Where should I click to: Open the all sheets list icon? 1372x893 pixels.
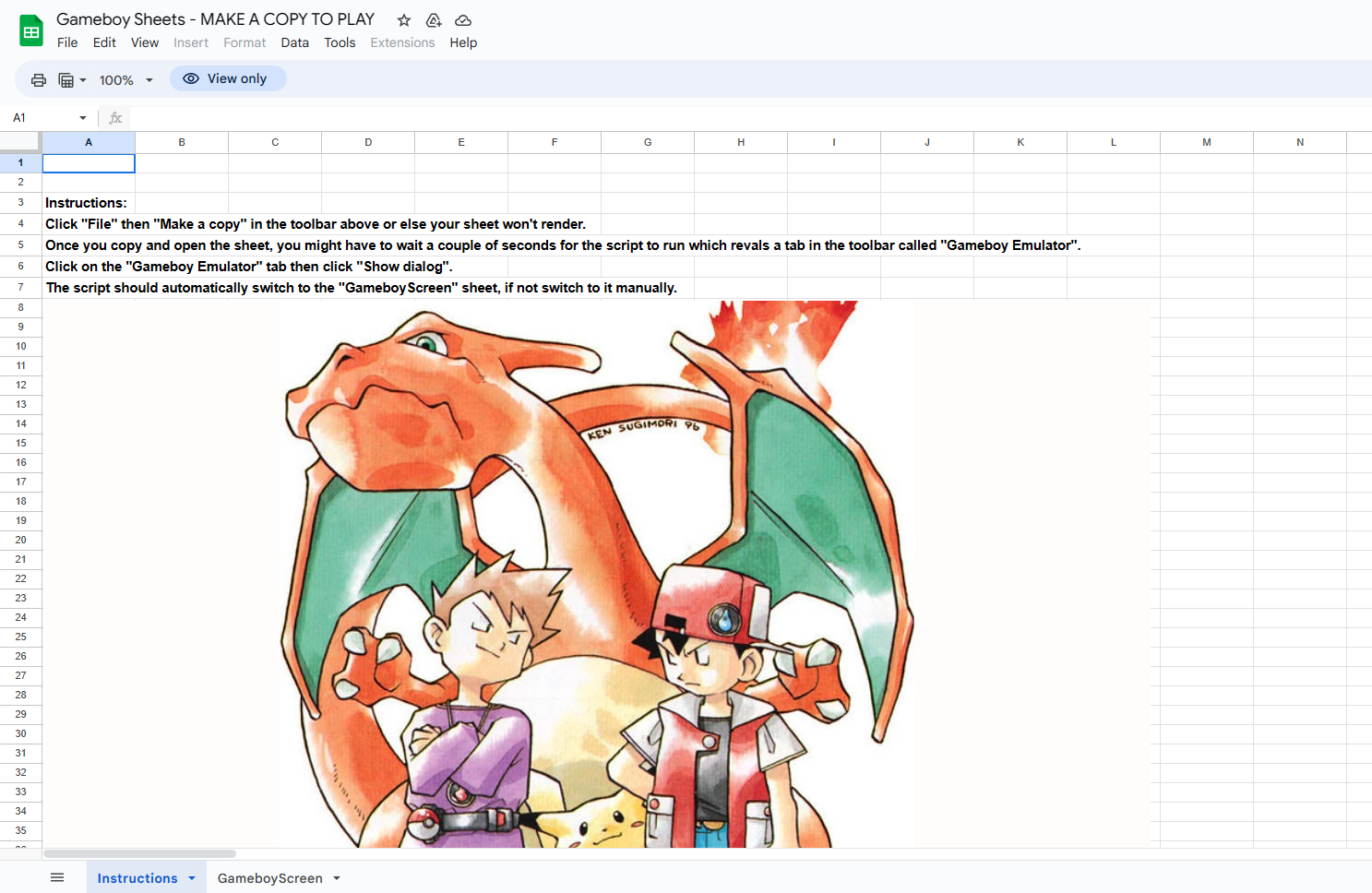pyautogui.click(x=57, y=877)
